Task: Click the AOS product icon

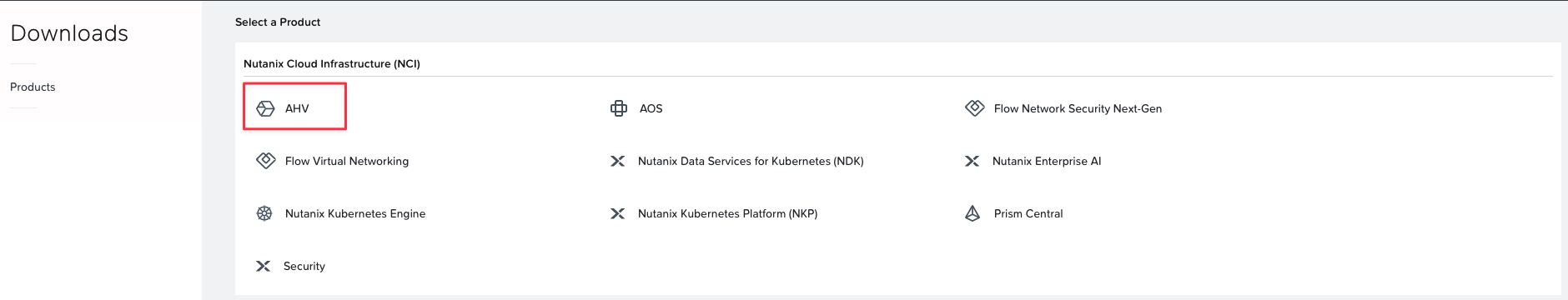Action: [619, 108]
